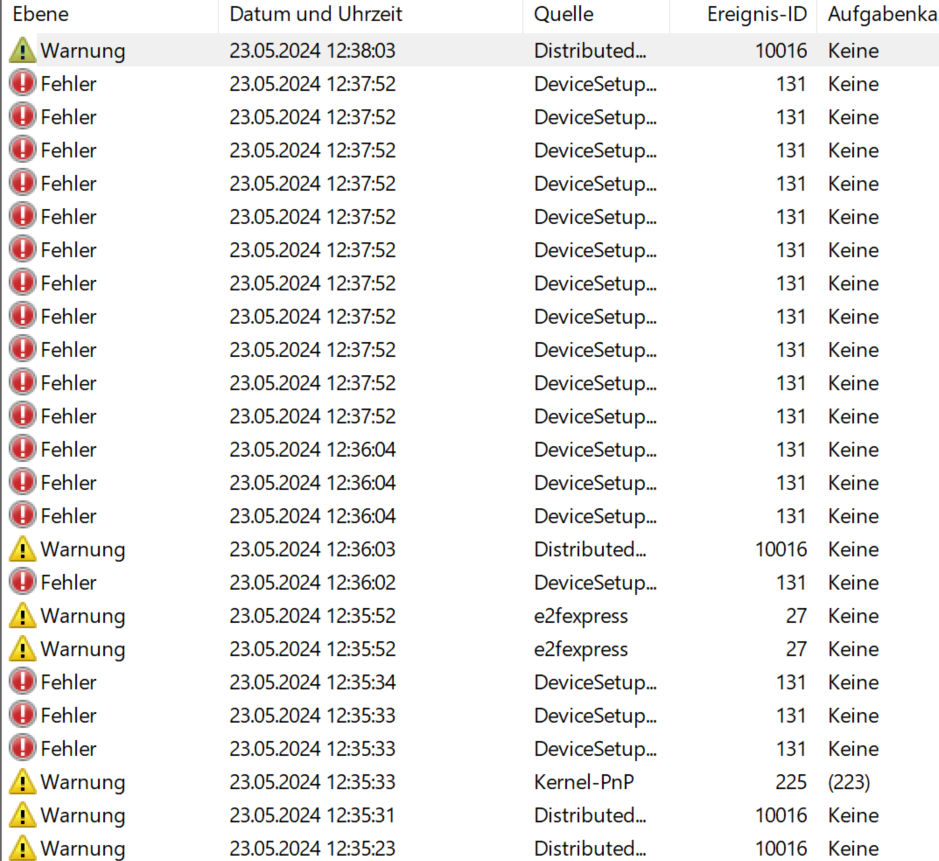This screenshot has height=861, width=939.
Task: Click the warning icon in the Kernel-PnP row
Action: (22, 782)
